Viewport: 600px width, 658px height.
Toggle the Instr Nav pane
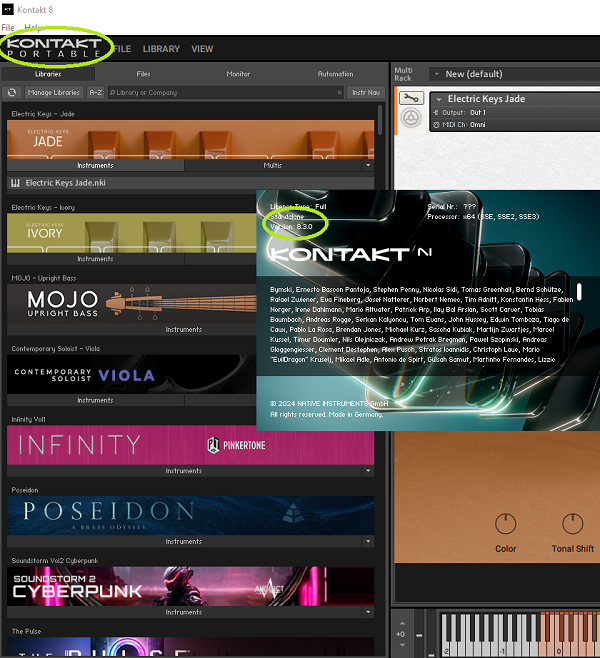(366, 92)
